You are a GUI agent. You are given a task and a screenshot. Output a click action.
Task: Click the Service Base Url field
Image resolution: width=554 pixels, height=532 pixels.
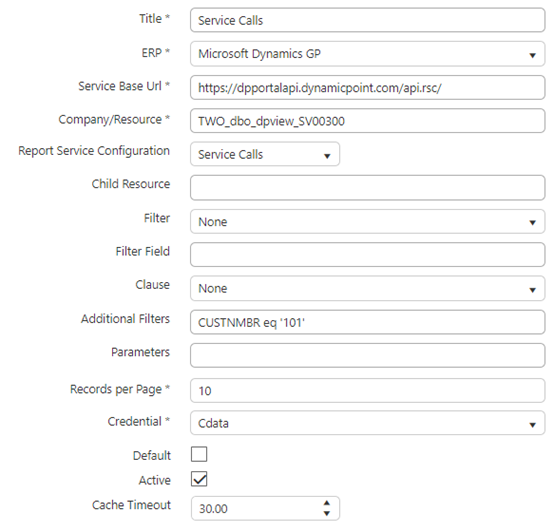(367, 88)
